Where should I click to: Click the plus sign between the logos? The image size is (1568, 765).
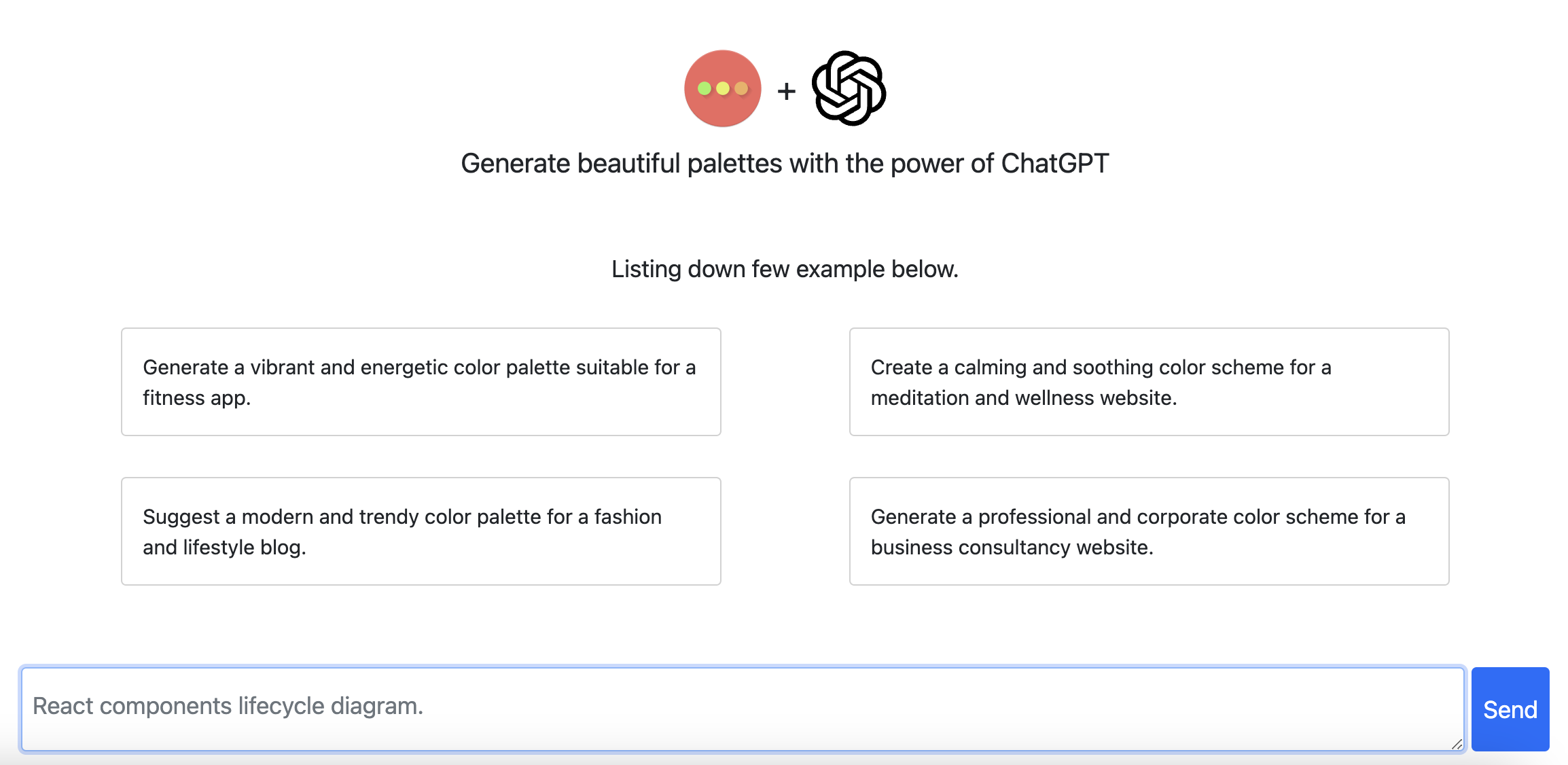tap(786, 91)
